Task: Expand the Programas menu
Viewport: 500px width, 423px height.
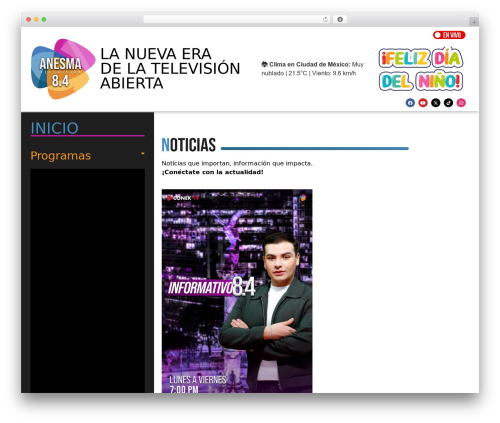Action: pyautogui.click(x=60, y=156)
